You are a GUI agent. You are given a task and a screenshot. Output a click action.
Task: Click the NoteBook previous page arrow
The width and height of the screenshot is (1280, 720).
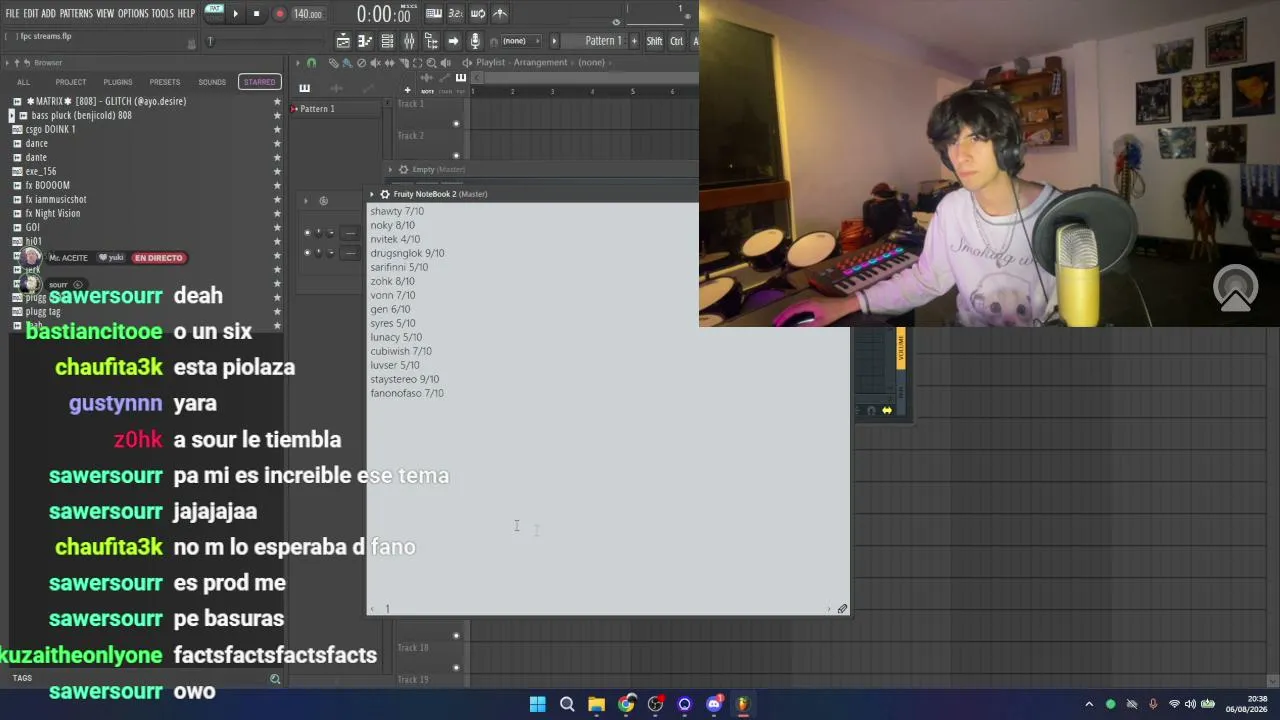pos(373,609)
